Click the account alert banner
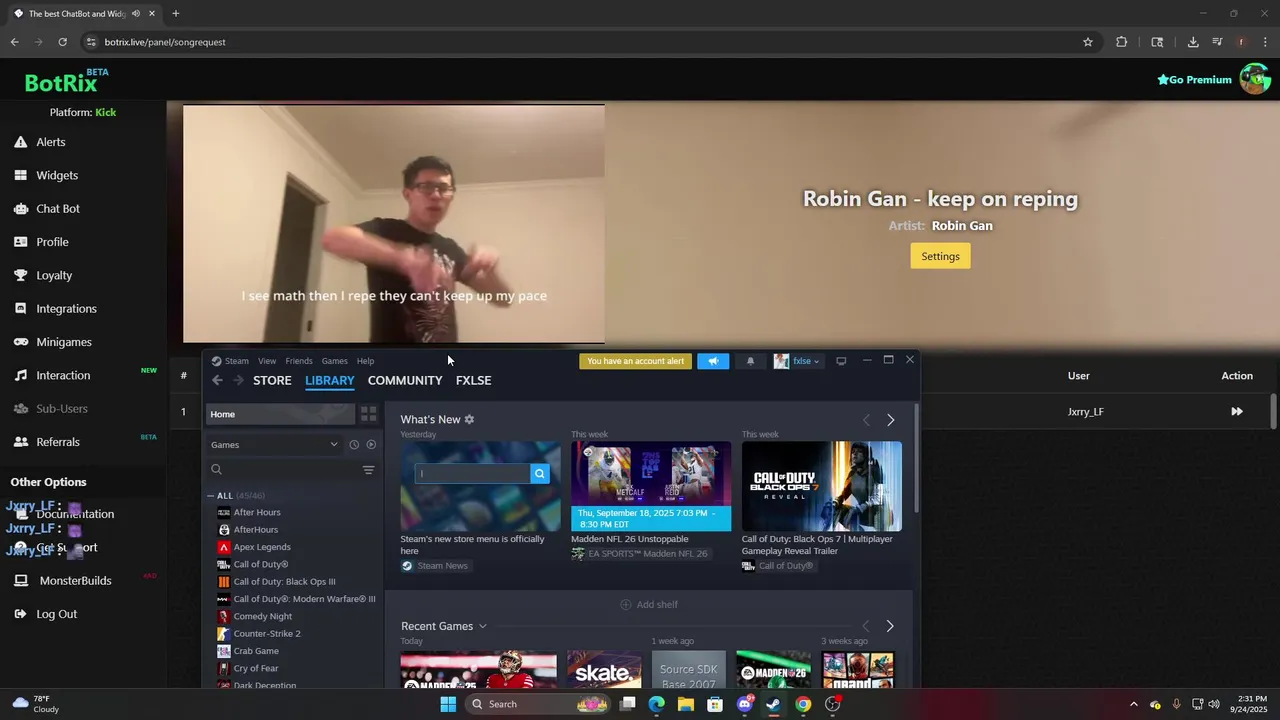The image size is (1280, 720). coord(636,361)
